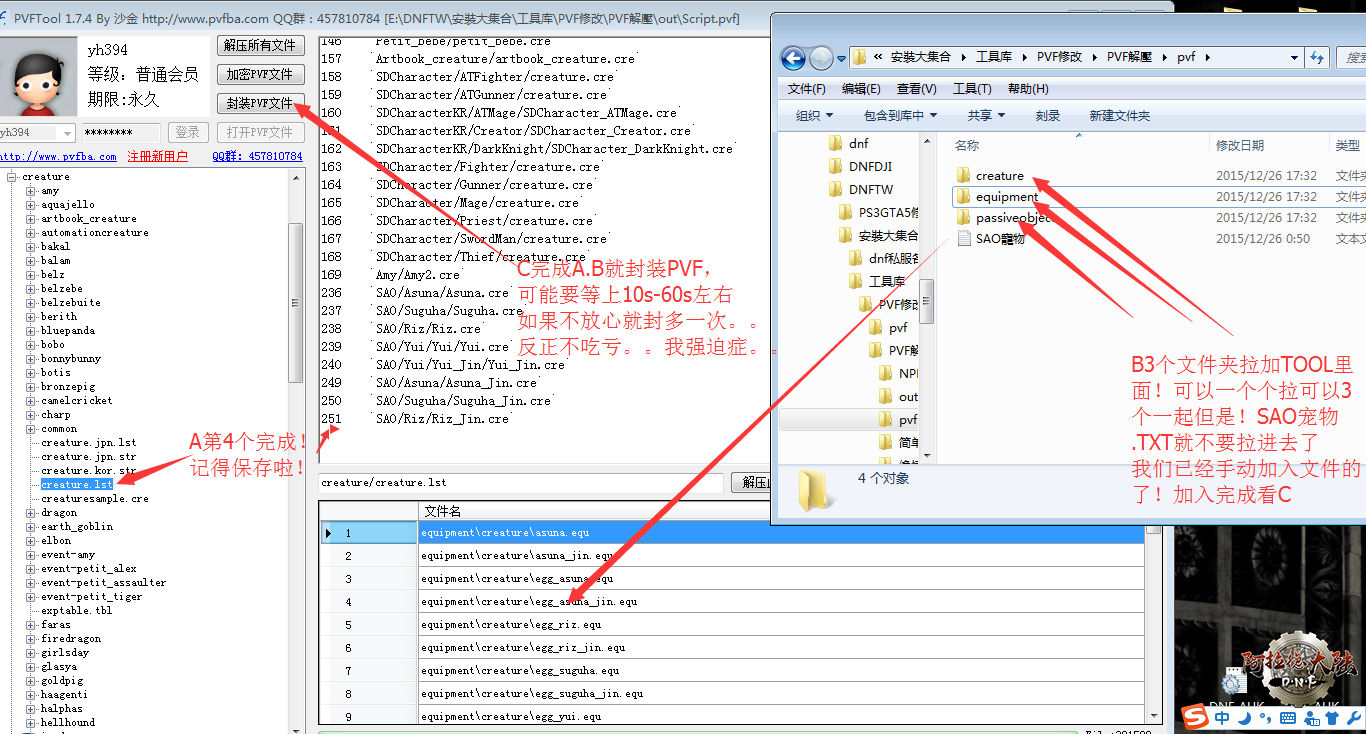The width and height of the screenshot is (1366, 734).
Task: Expand the artbook_creature tree node
Action: click(x=31, y=219)
